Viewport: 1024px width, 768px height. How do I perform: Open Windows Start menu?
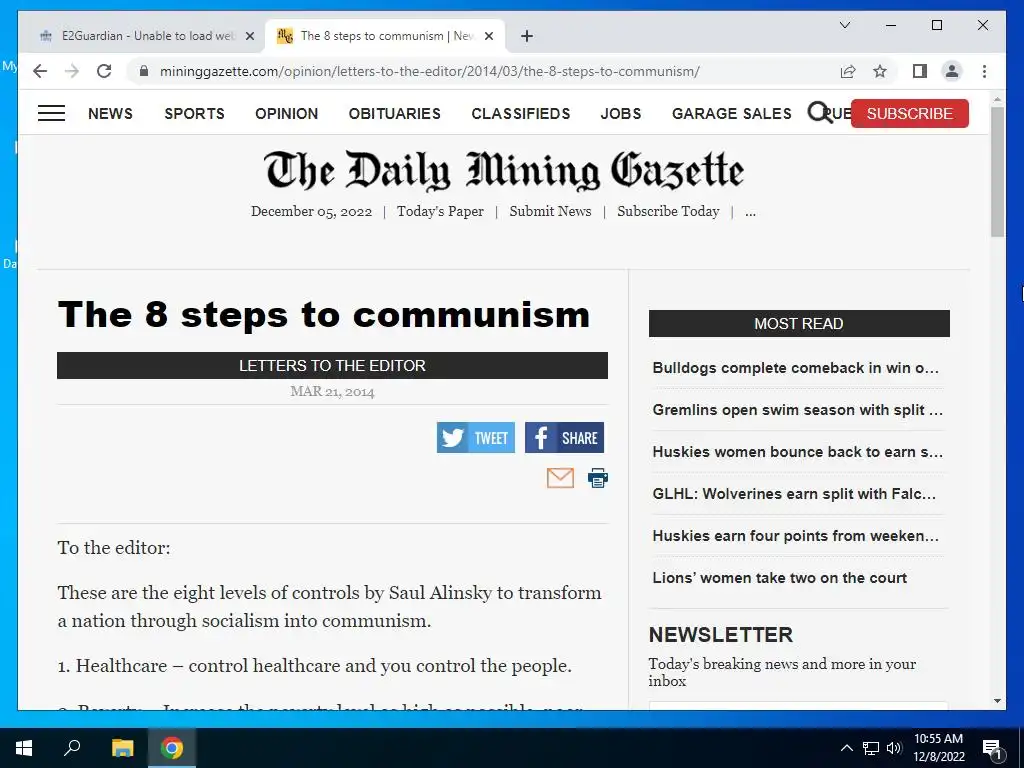pyautogui.click(x=24, y=748)
